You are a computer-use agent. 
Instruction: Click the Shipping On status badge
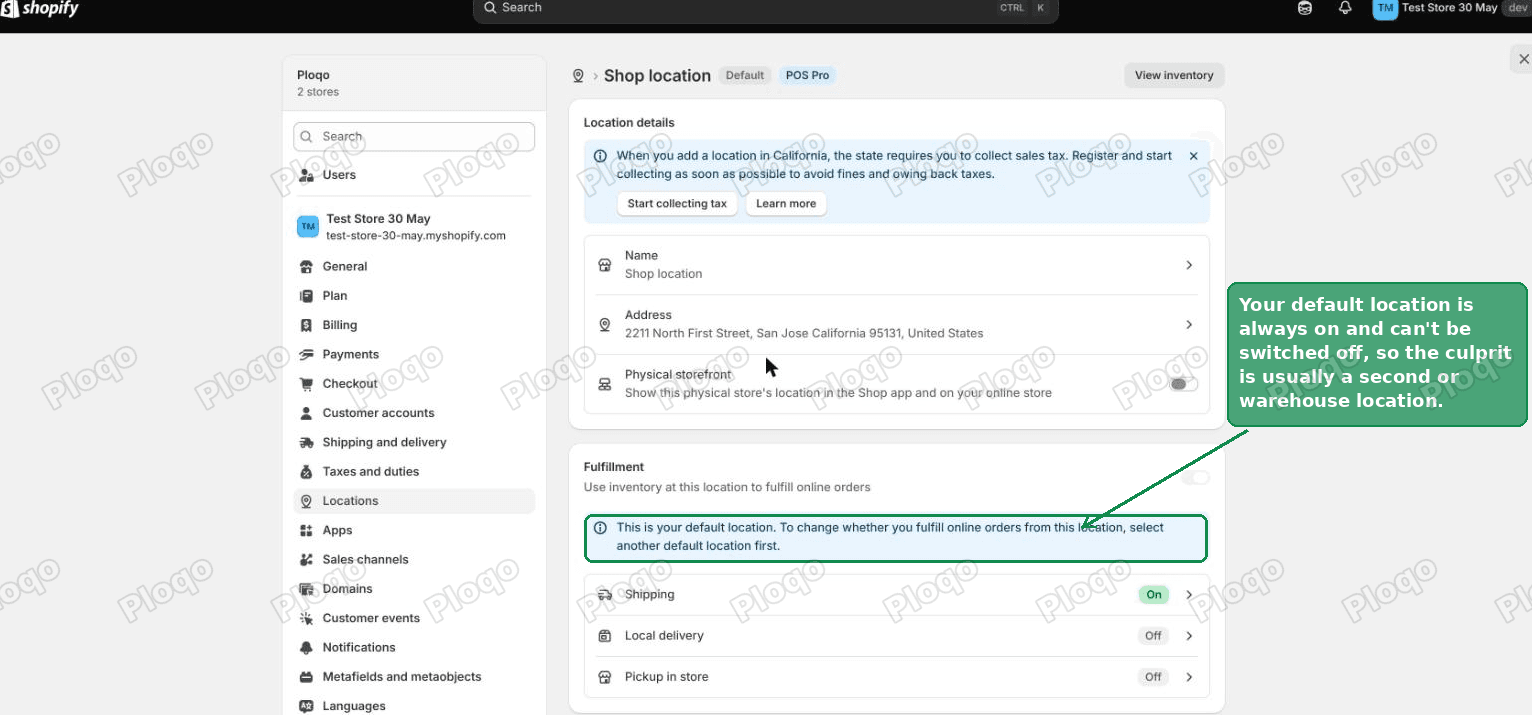point(1154,595)
